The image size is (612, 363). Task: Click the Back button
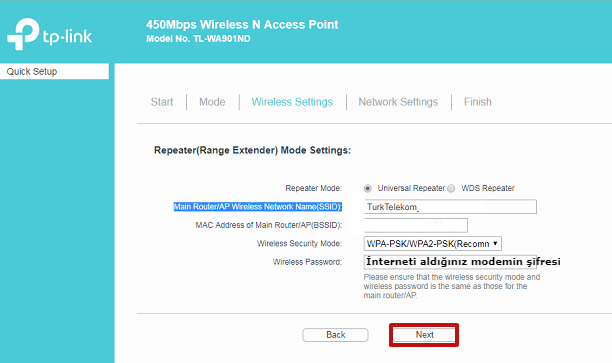coord(335,335)
